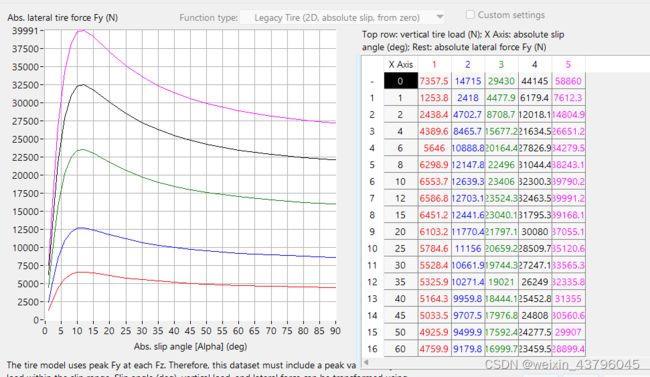The height and width of the screenshot is (377, 650).
Task: Click slip angle cell 60 in X Axis
Action: point(400,349)
